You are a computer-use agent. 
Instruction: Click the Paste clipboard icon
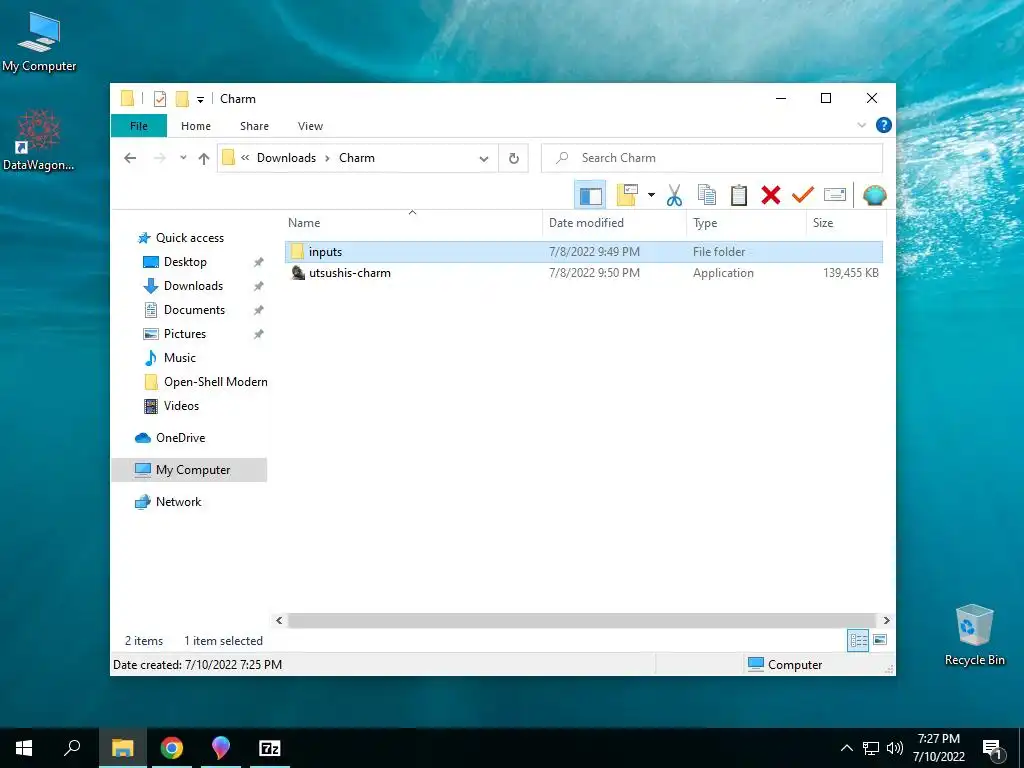(x=739, y=195)
